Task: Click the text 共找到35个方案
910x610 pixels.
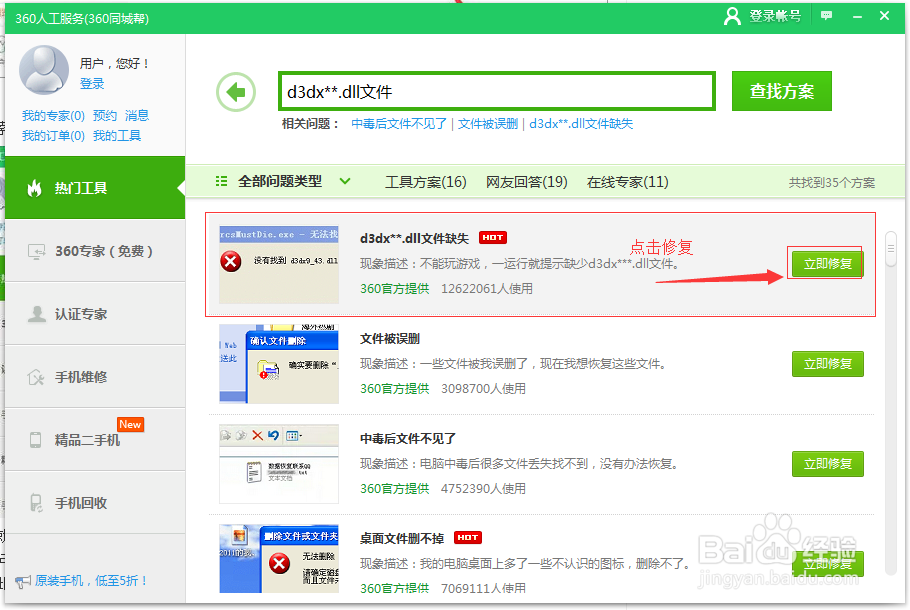Action: [x=832, y=183]
